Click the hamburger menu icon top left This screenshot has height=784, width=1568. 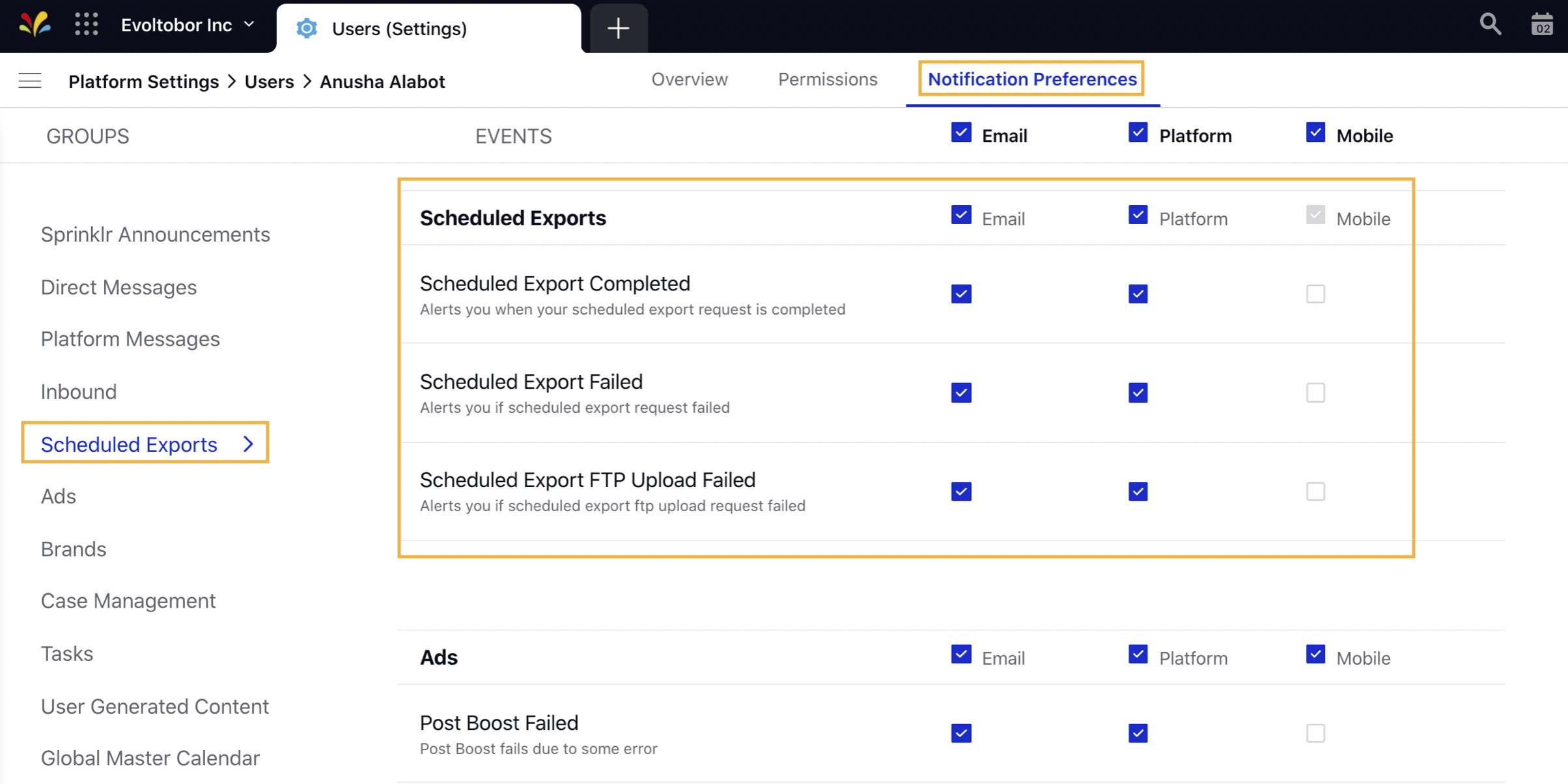click(29, 81)
